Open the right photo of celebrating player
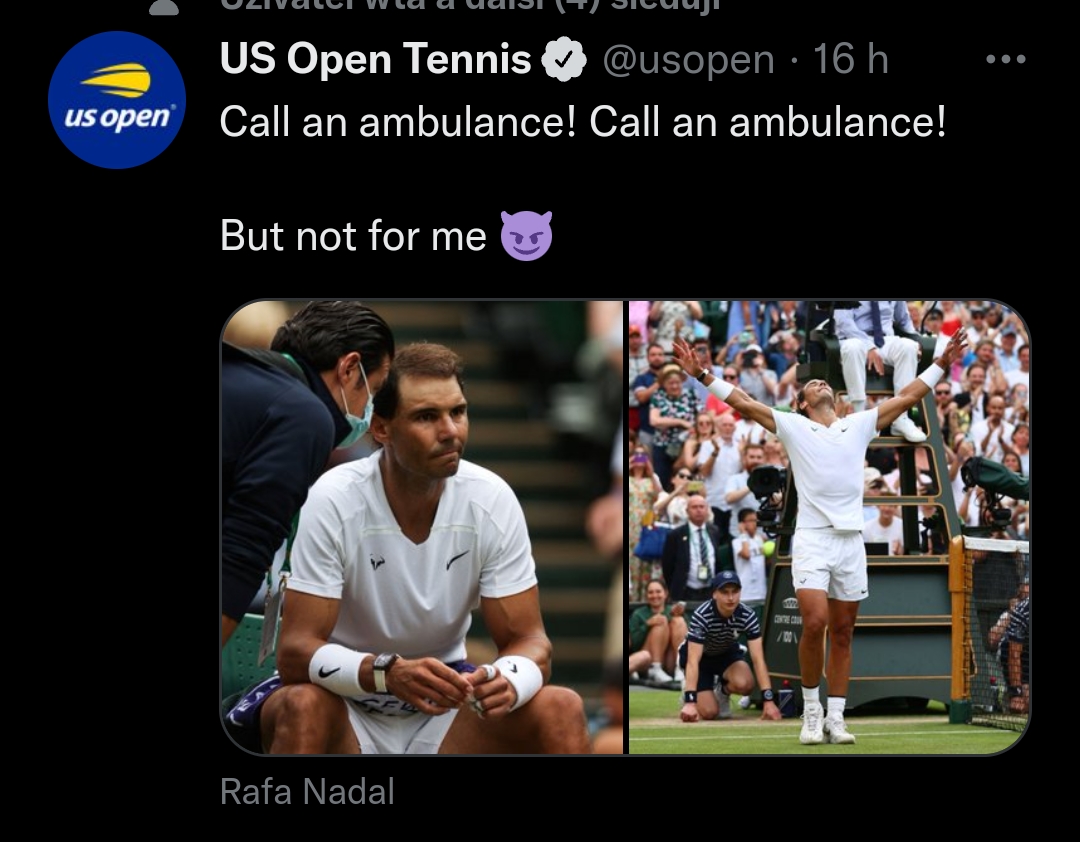This screenshot has height=842, width=1080. tap(829, 527)
